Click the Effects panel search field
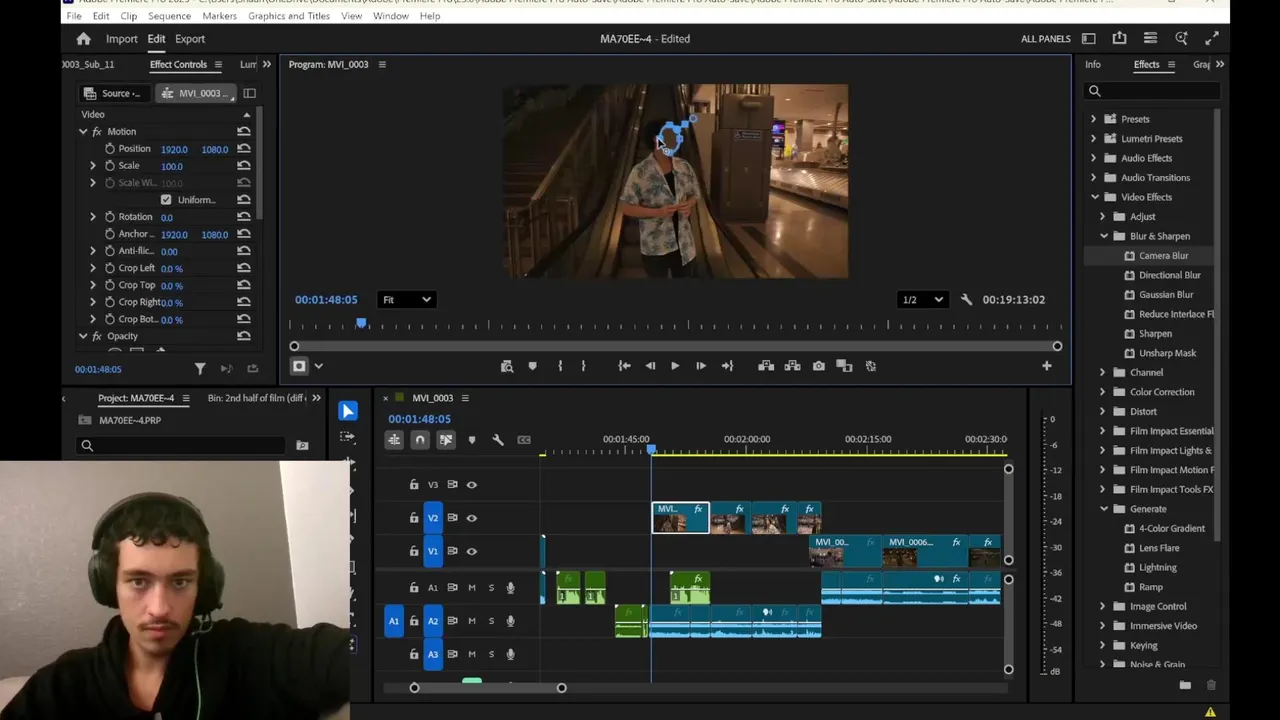The width and height of the screenshot is (1280, 720). [x=1151, y=91]
